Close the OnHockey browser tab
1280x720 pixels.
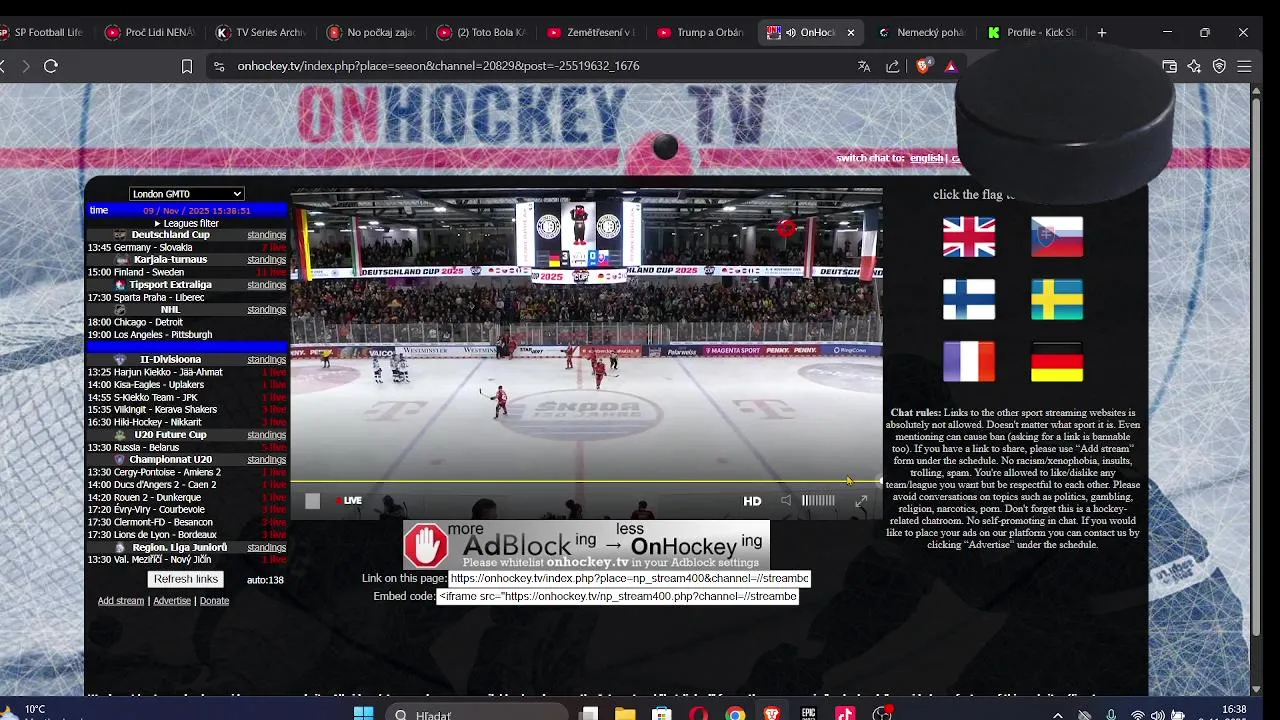[851, 32]
